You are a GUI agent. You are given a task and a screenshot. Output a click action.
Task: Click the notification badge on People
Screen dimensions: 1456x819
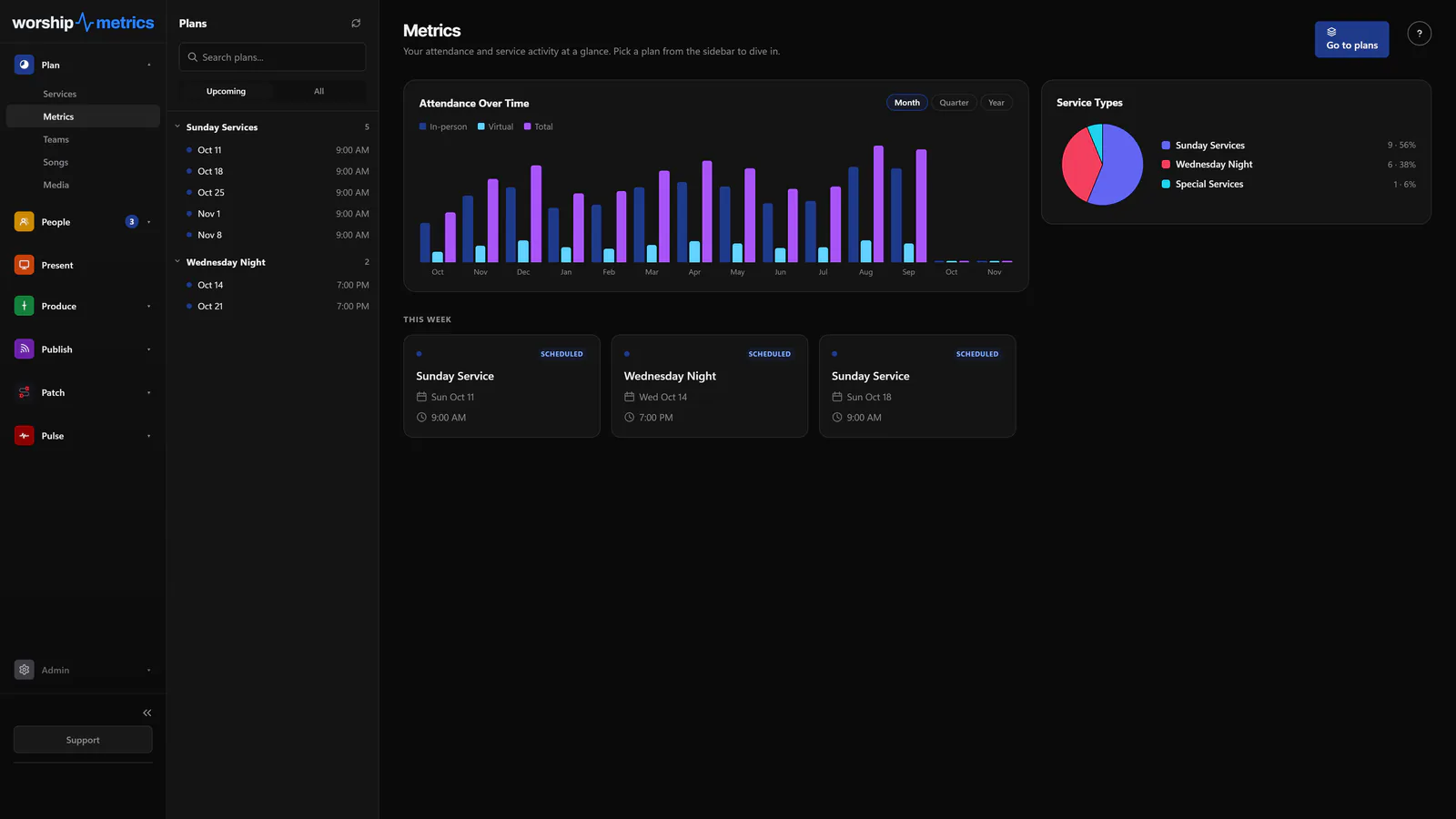[132, 221]
